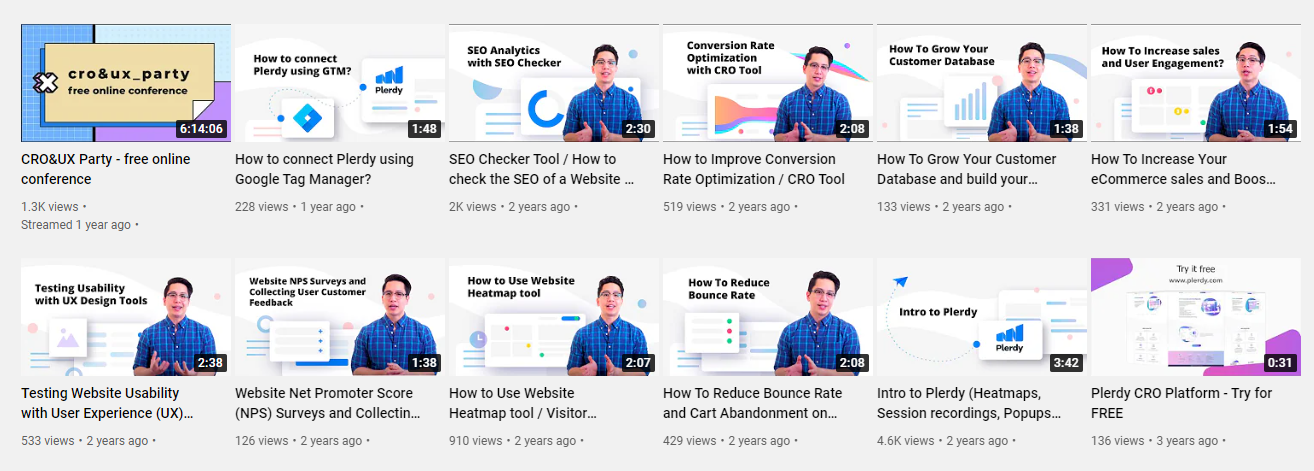This screenshot has height=471, width=1314.
Task: Click '331 views • 2 years ago' text
Action: (x=1155, y=207)
